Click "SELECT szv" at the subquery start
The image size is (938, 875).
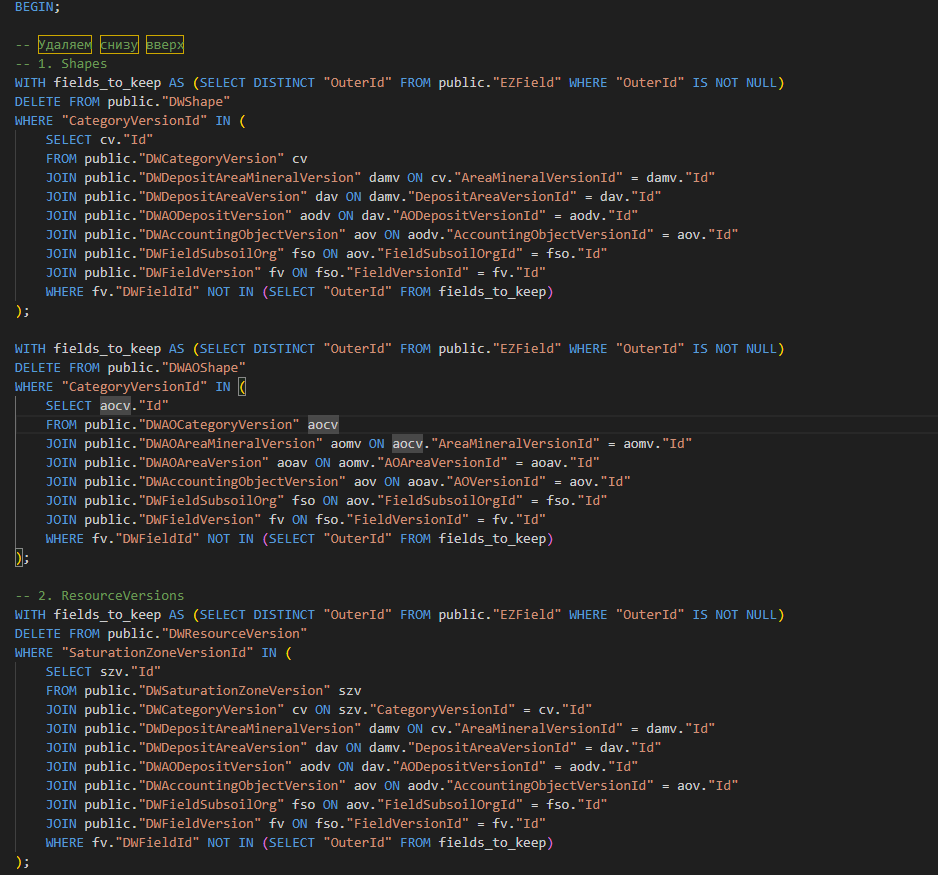pyautogui.click(x=88, y=672)
